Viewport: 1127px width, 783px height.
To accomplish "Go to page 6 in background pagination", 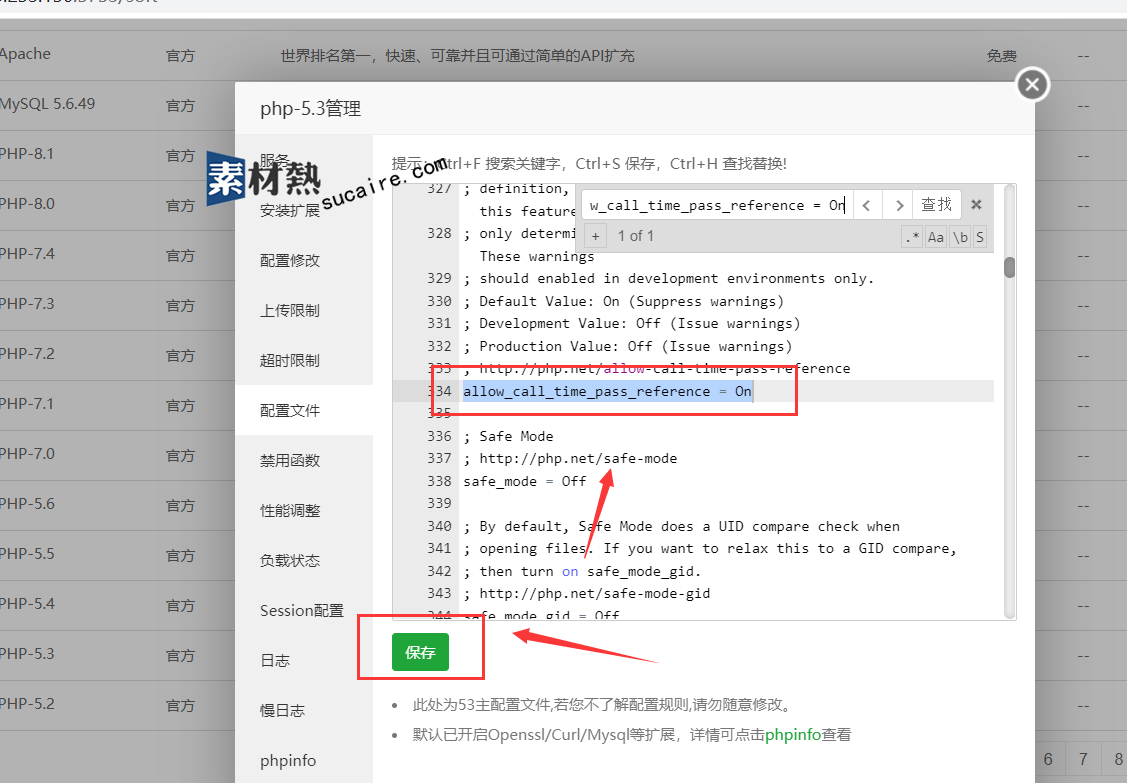I will [1048, 759].
